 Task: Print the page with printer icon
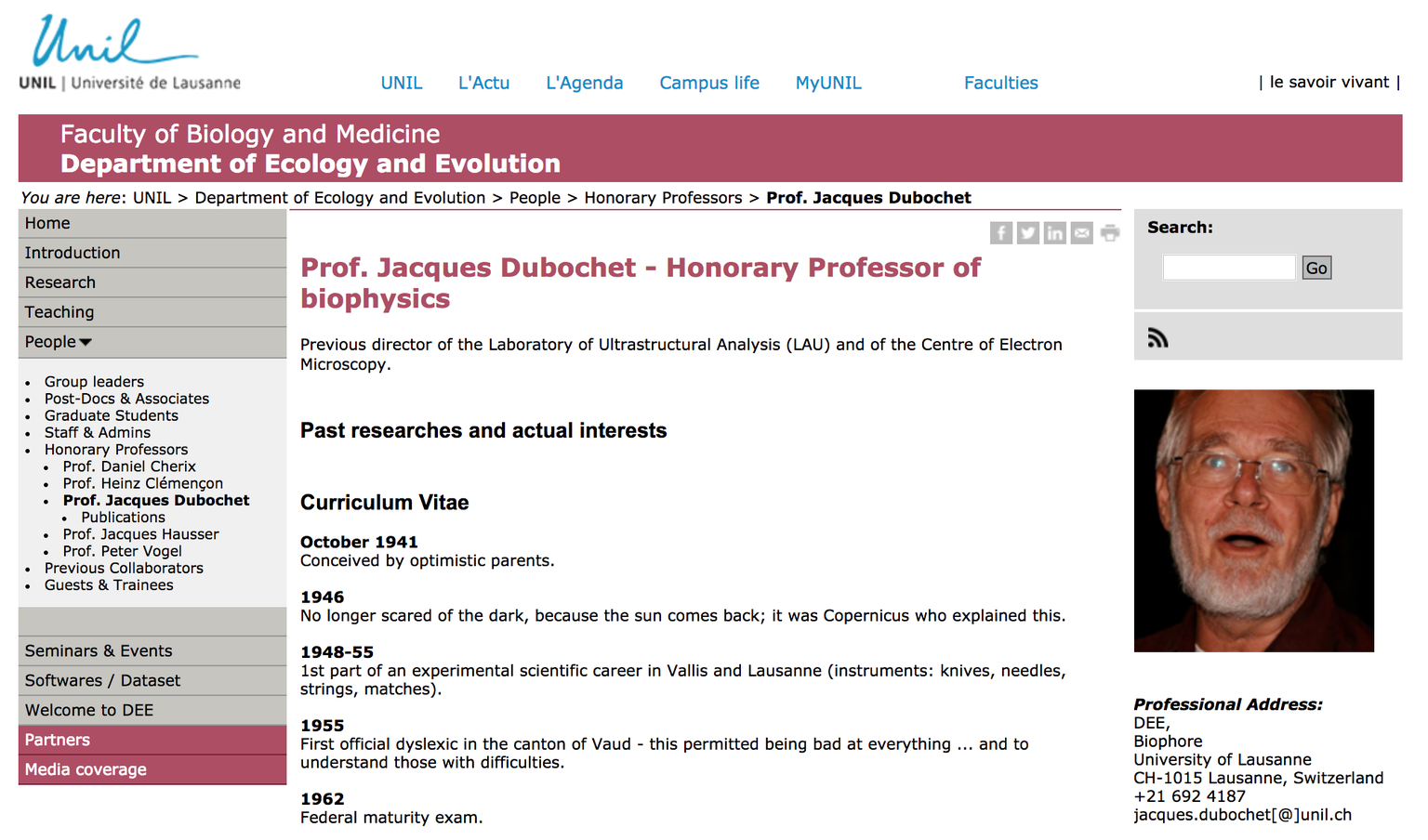1109,233
